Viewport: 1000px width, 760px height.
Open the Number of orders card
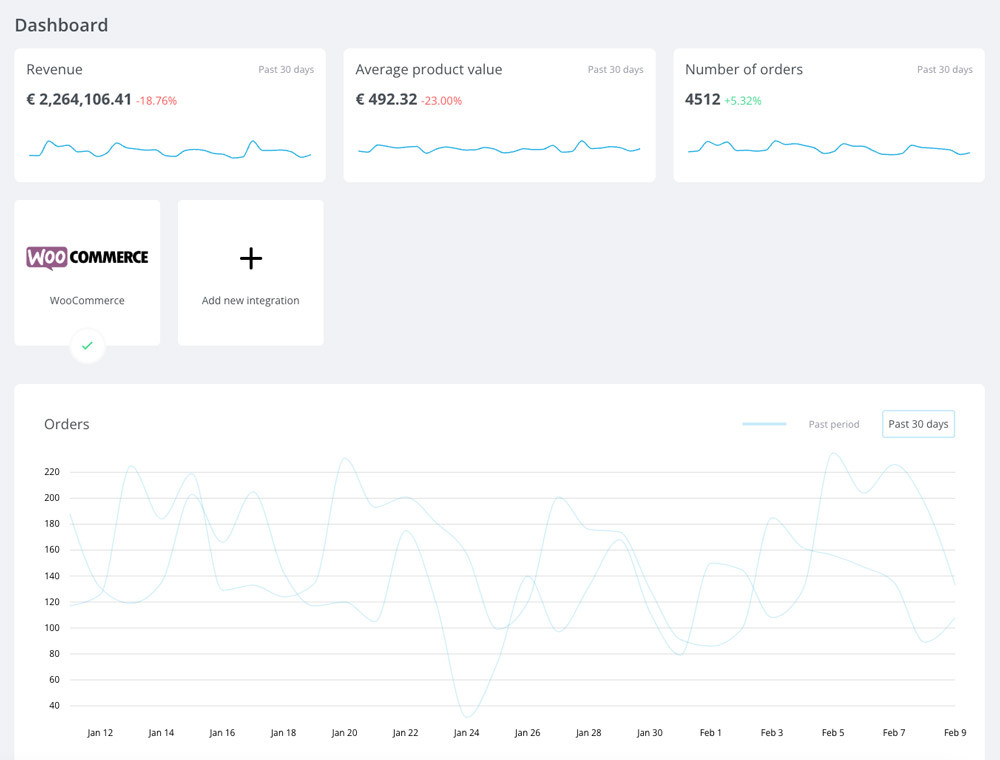[x=828, y=115]
